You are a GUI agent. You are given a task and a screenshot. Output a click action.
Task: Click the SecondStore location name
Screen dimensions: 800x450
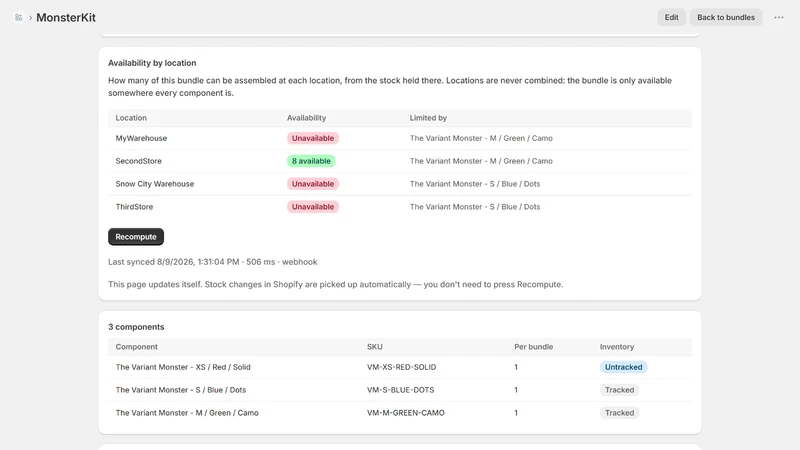pos(138,161)
